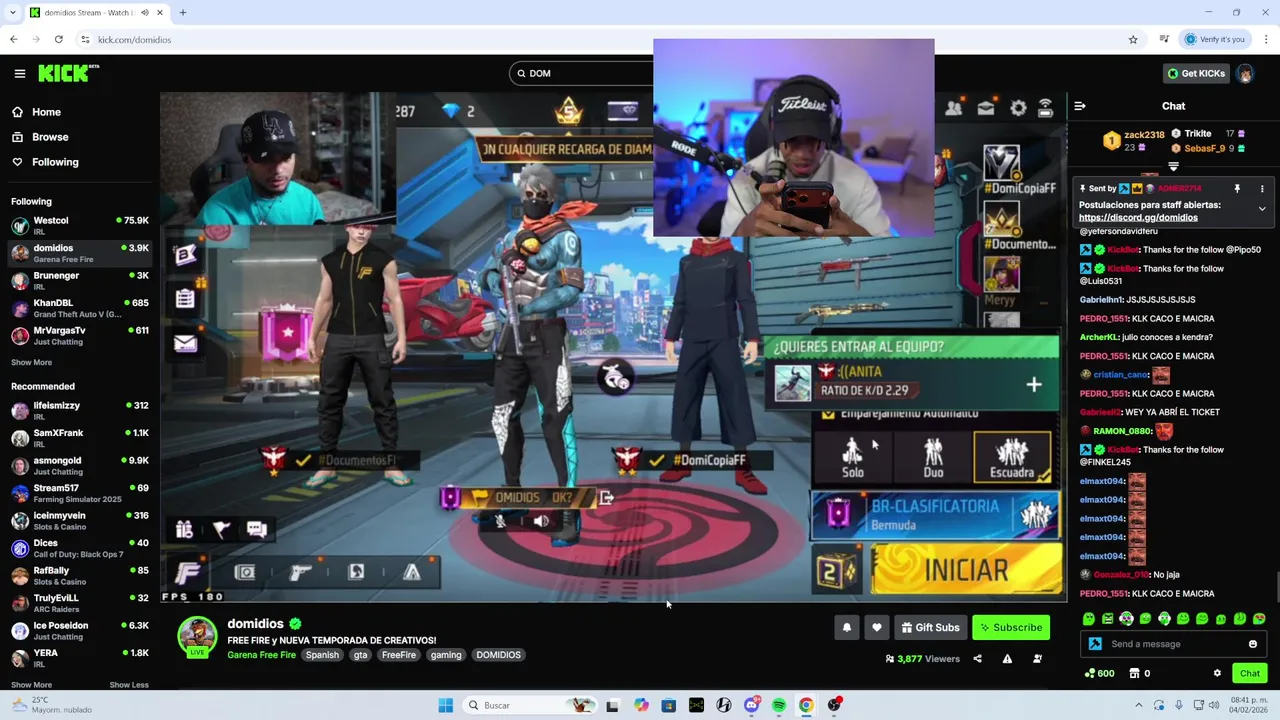Open the chat shop icon showing 0

click(x=1140, y=673)
